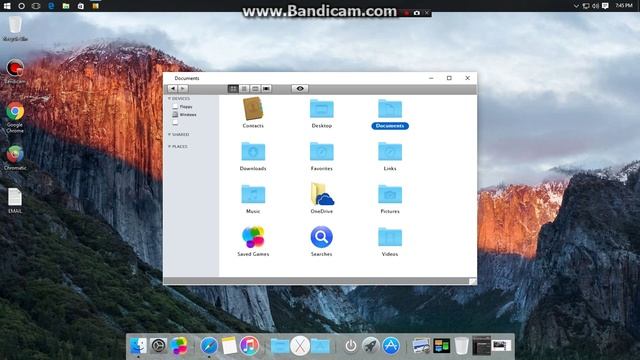This screenshot has width=640, height=360.
Task: Toggle the Quick Look eye button
Action: 300,89
